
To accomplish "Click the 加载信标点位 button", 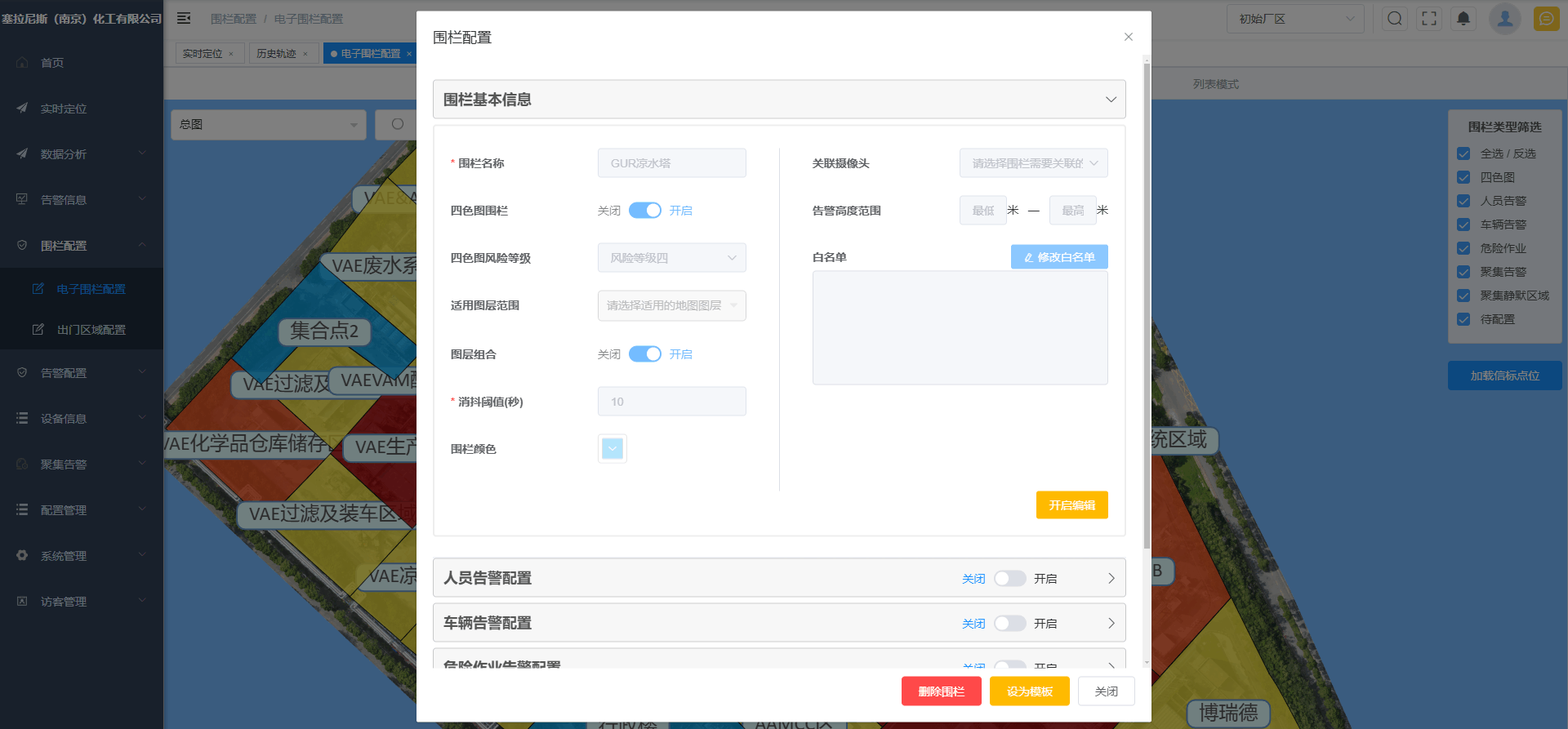I will [1505, 376].
